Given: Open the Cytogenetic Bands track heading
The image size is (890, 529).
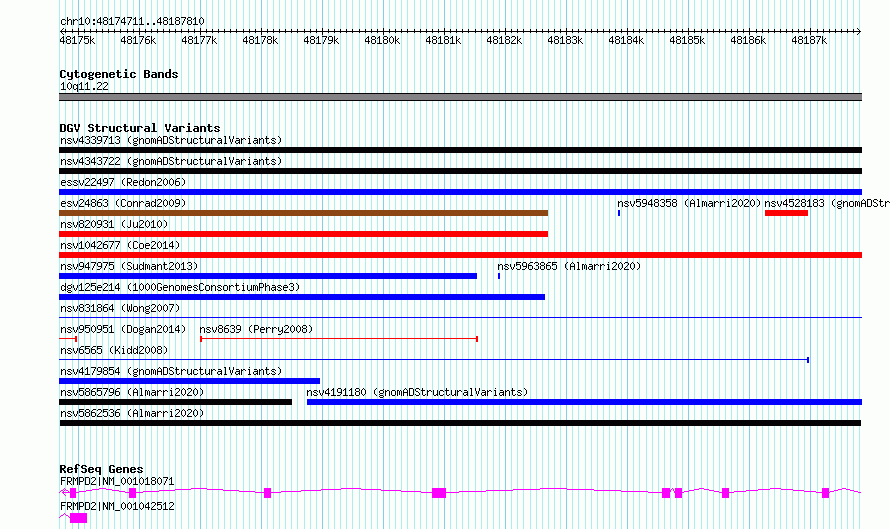Looking at the screenshot, I should (x=119, y=74).
